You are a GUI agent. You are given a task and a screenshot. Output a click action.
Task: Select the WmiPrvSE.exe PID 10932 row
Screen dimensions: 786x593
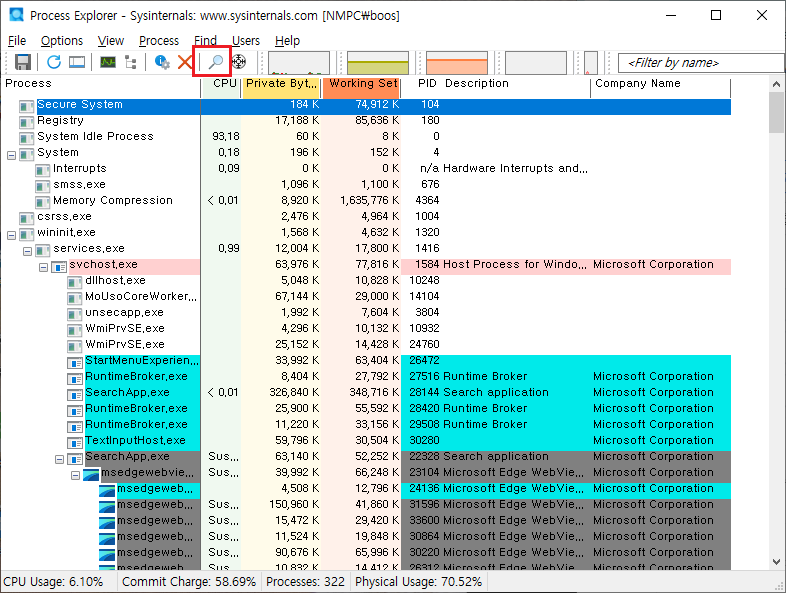tap(365, 330)
